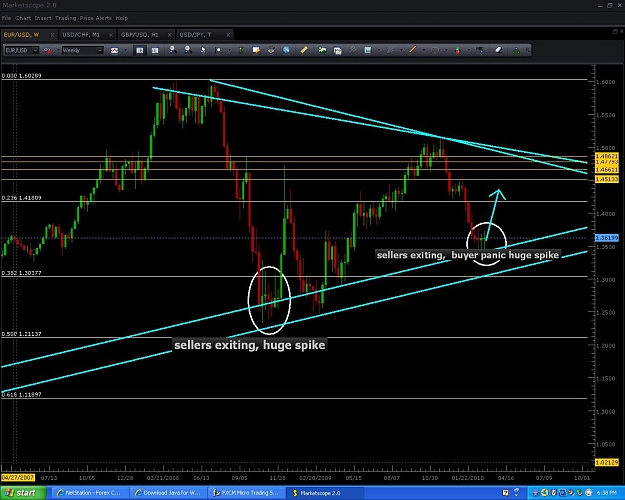The width and height of the screenshot is (625, 500).
Task: Click the green hourglass icon
Action: [241, 50]
